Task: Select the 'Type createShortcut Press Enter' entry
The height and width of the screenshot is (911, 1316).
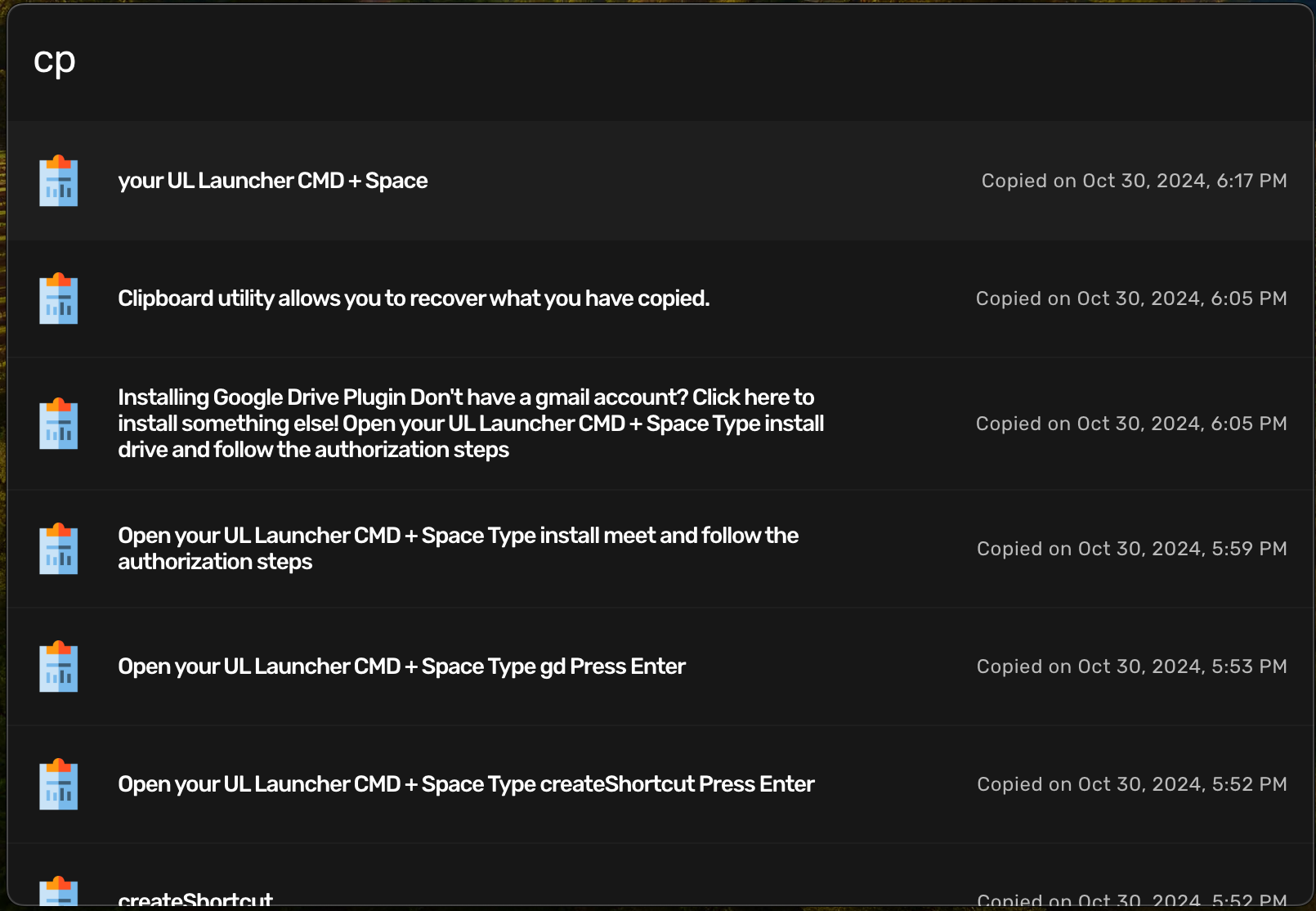Action: pyautogui.click(x=467, y=784)
